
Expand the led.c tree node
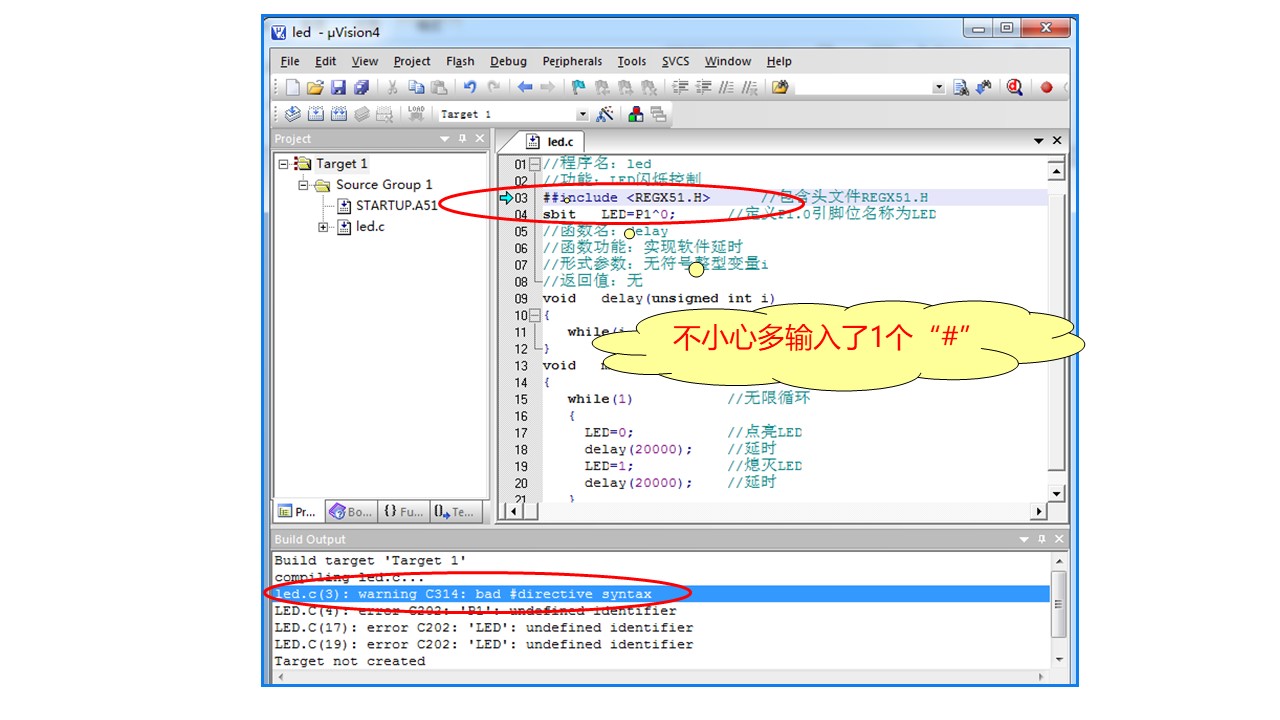coord(323,227)
